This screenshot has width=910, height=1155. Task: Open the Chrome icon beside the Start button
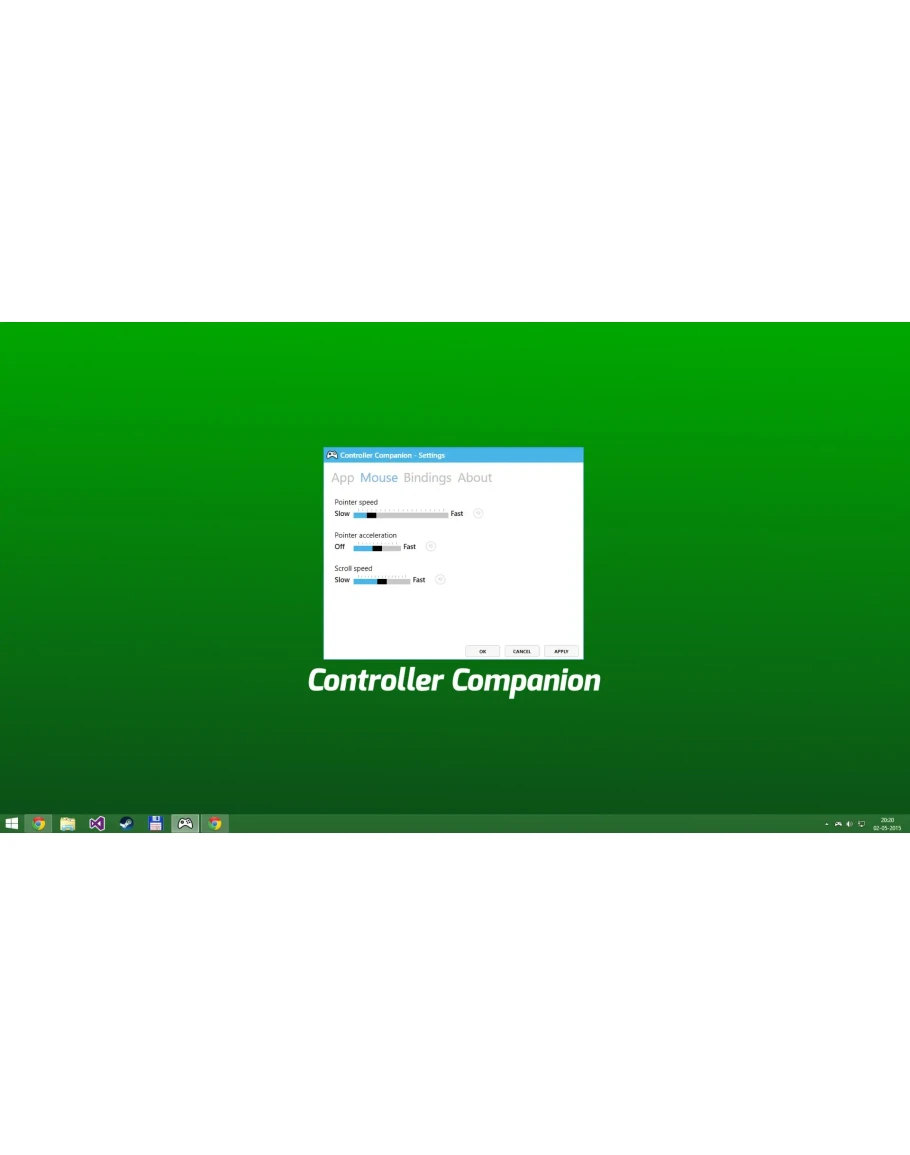(38, 824)
